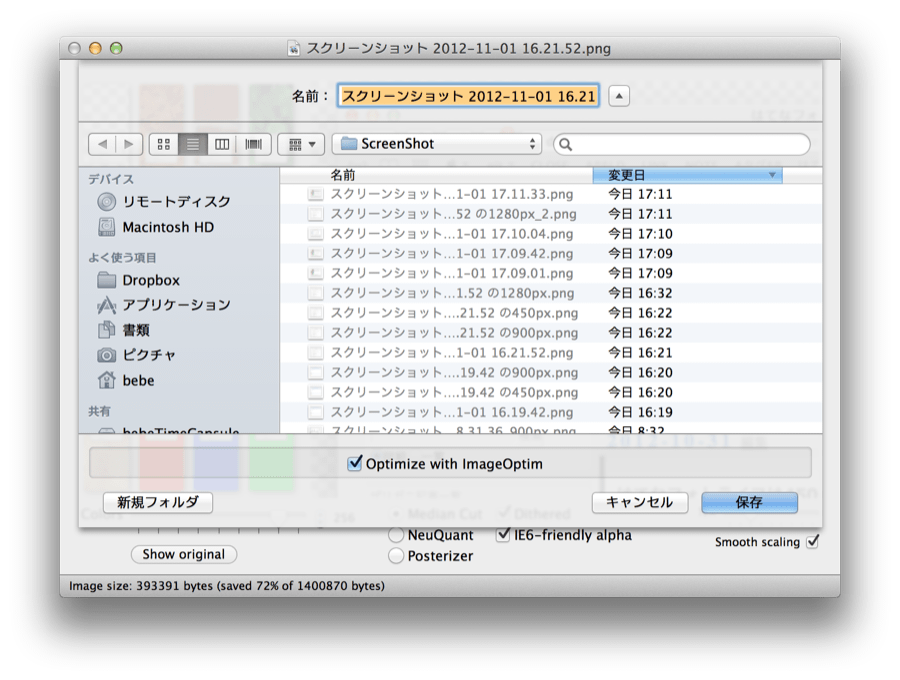Image resolution: width=900 pixels, height=680 pixels.
Task: Toggle Optimize with ImageOptim checkbox
Action: point(355,463)
